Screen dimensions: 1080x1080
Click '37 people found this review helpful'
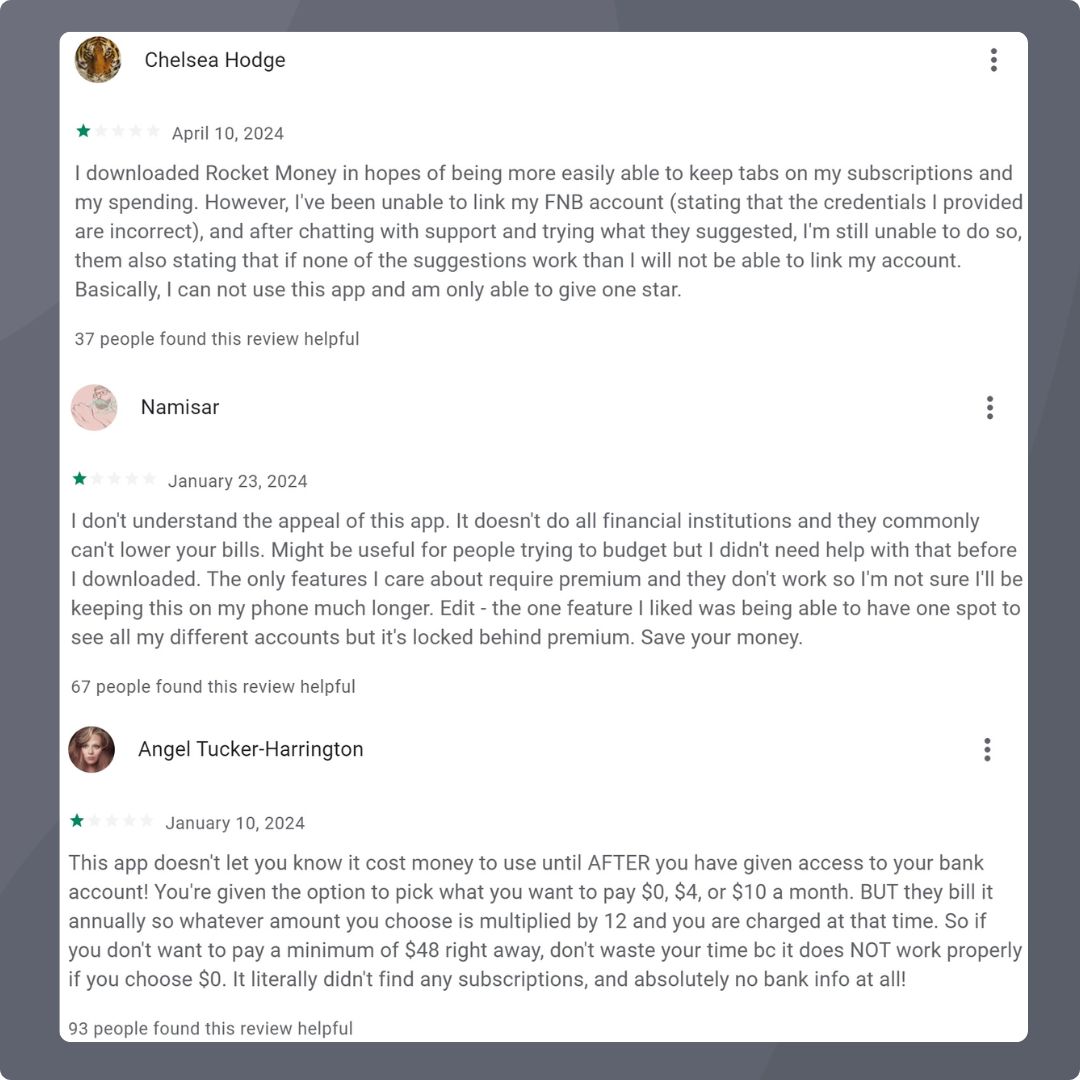click(x=214, y=339)
